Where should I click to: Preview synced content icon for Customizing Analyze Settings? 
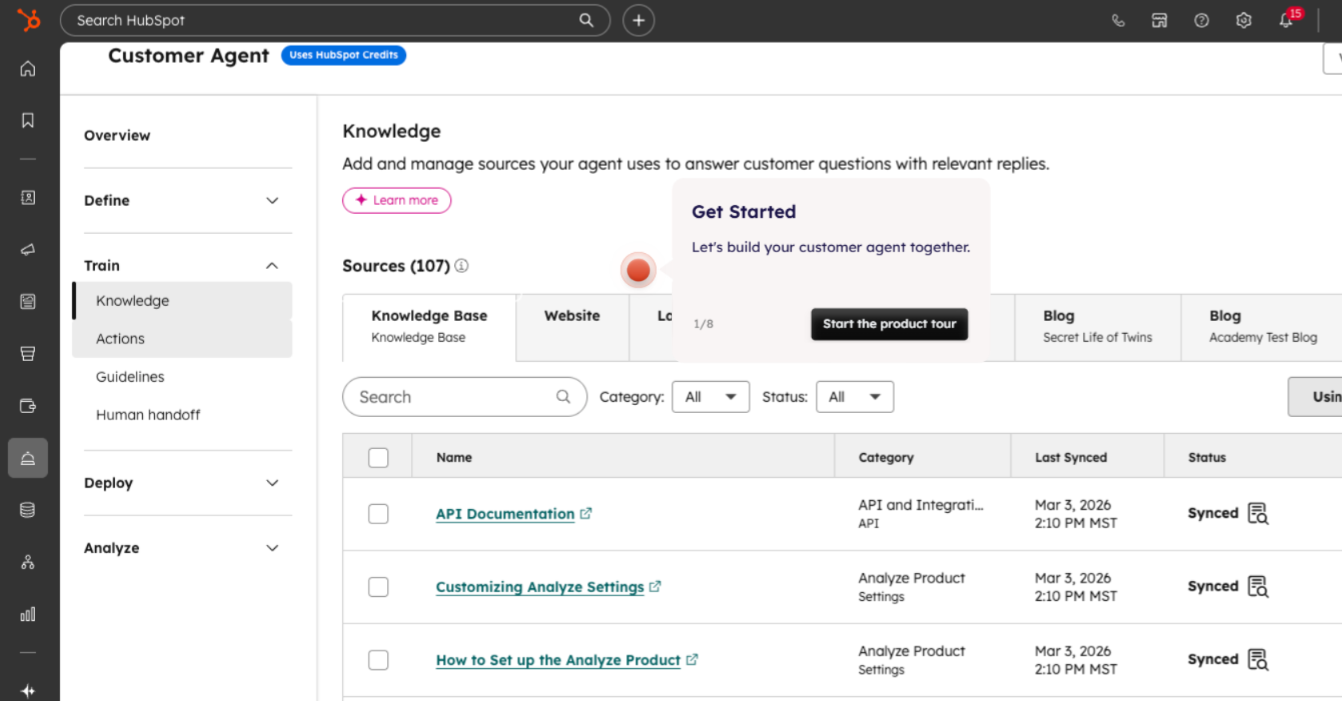(1258, 587)
